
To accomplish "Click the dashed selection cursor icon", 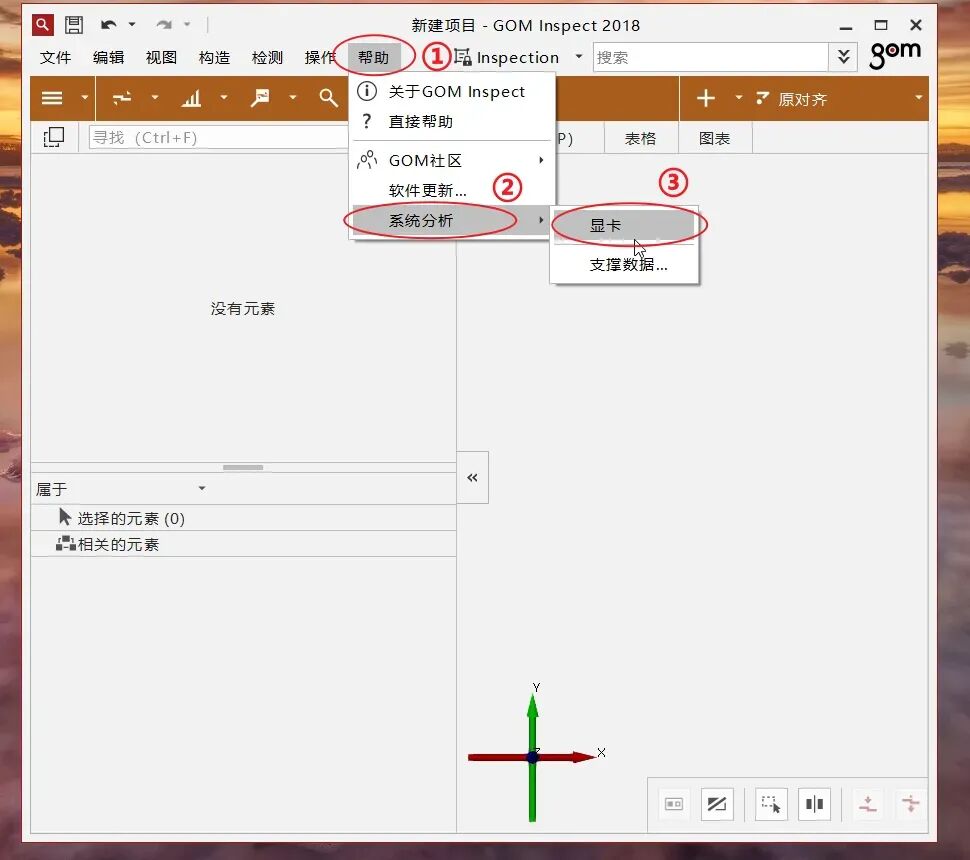I will click(771, 804).
